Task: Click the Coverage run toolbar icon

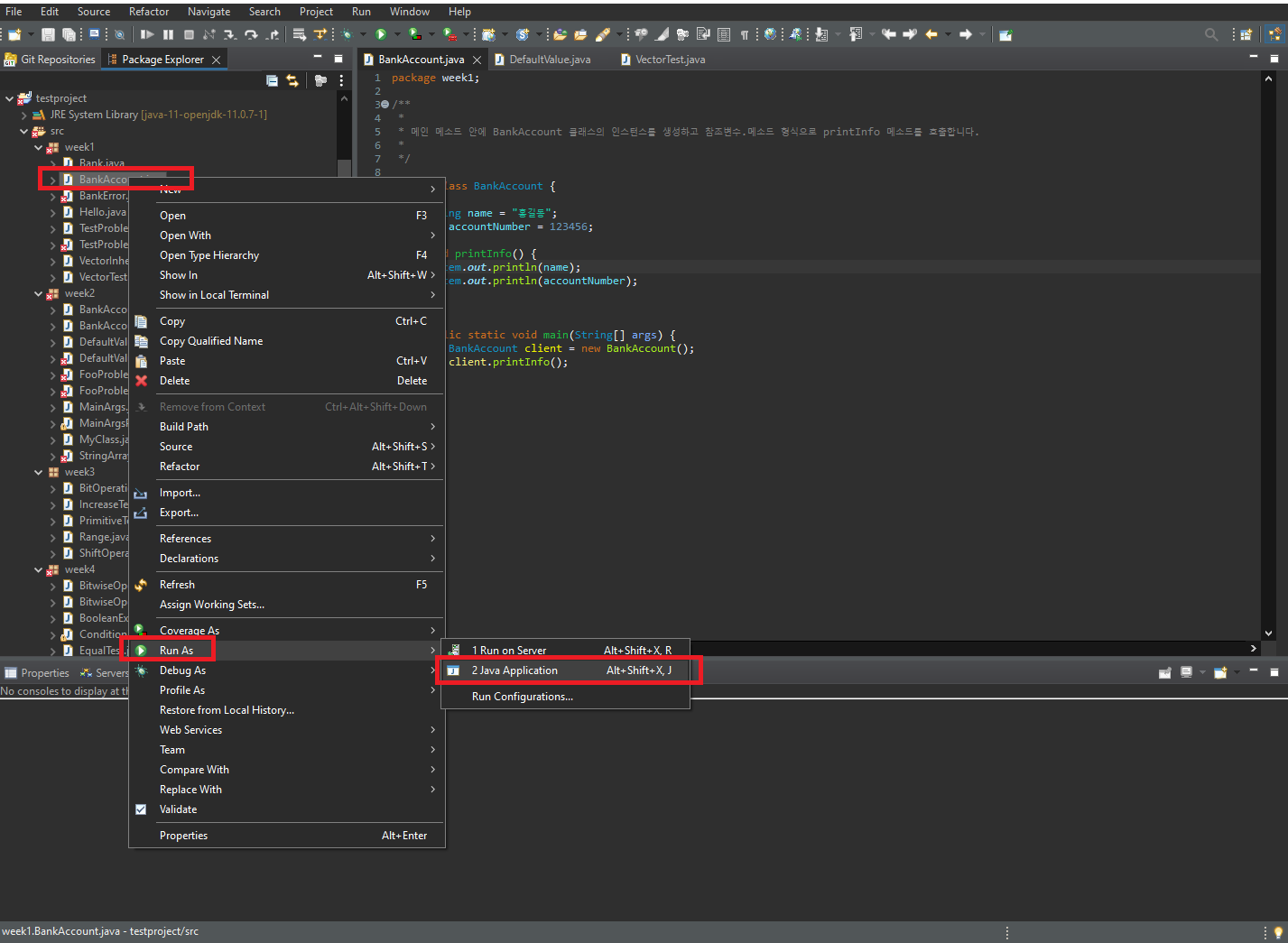Action: point(415,34)
